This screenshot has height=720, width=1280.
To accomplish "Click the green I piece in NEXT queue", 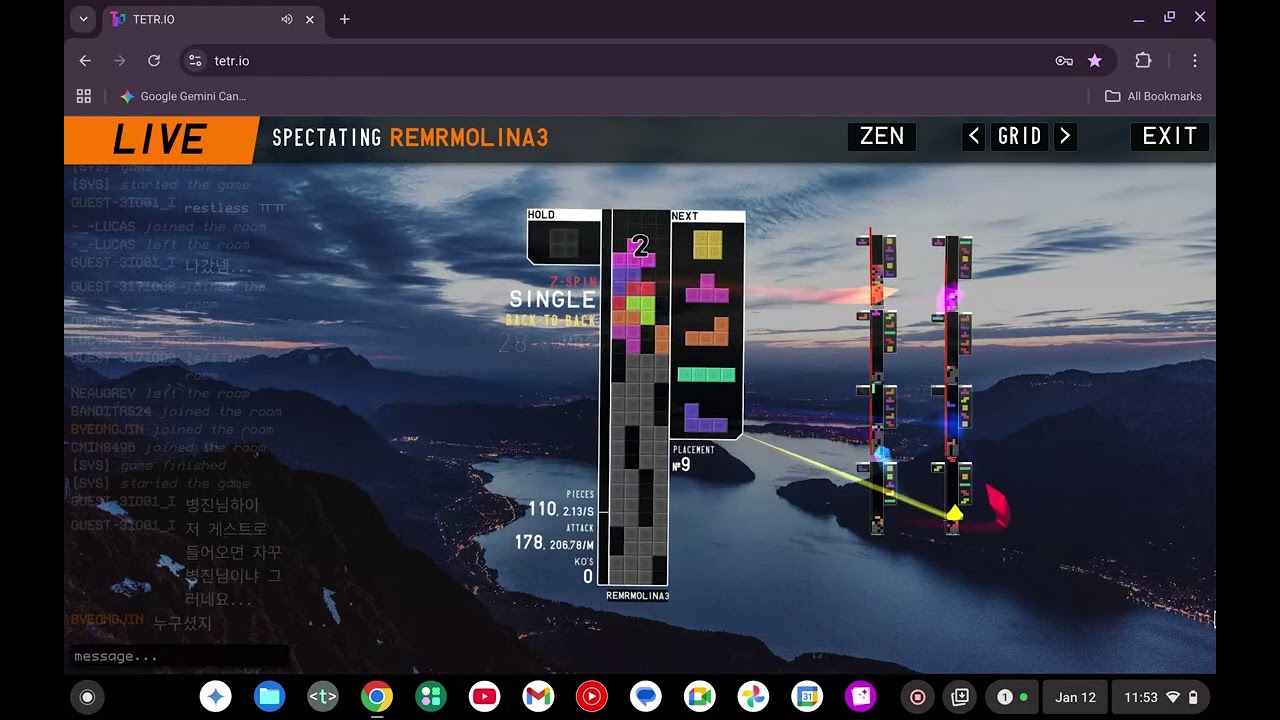I will pos(706,374).
